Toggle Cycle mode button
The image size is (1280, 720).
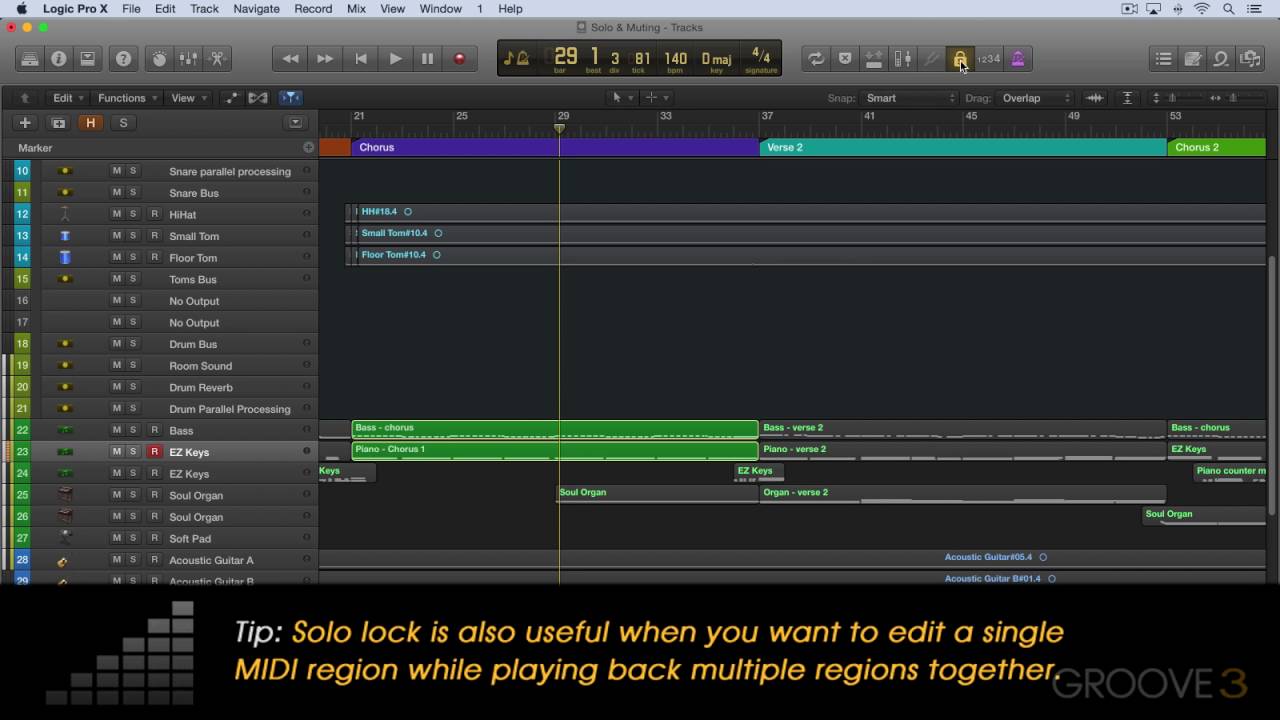pos(816,59)
